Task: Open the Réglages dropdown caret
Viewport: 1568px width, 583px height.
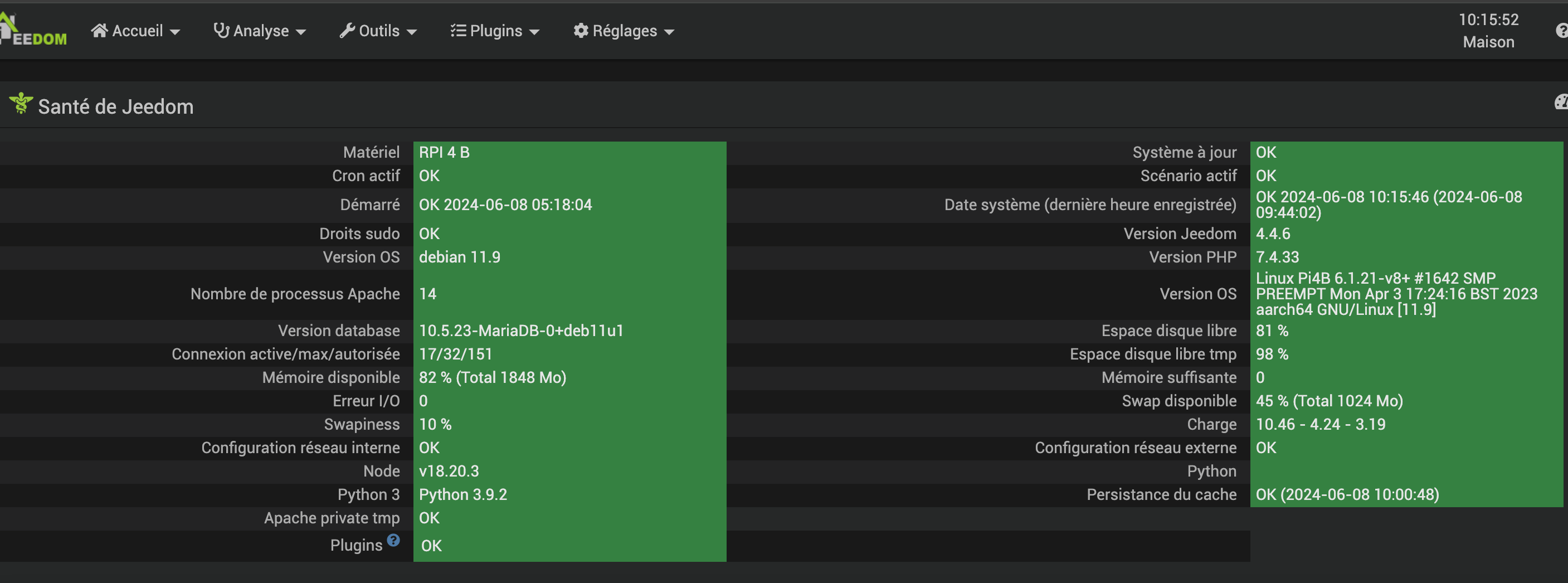Action: [670, 32]
